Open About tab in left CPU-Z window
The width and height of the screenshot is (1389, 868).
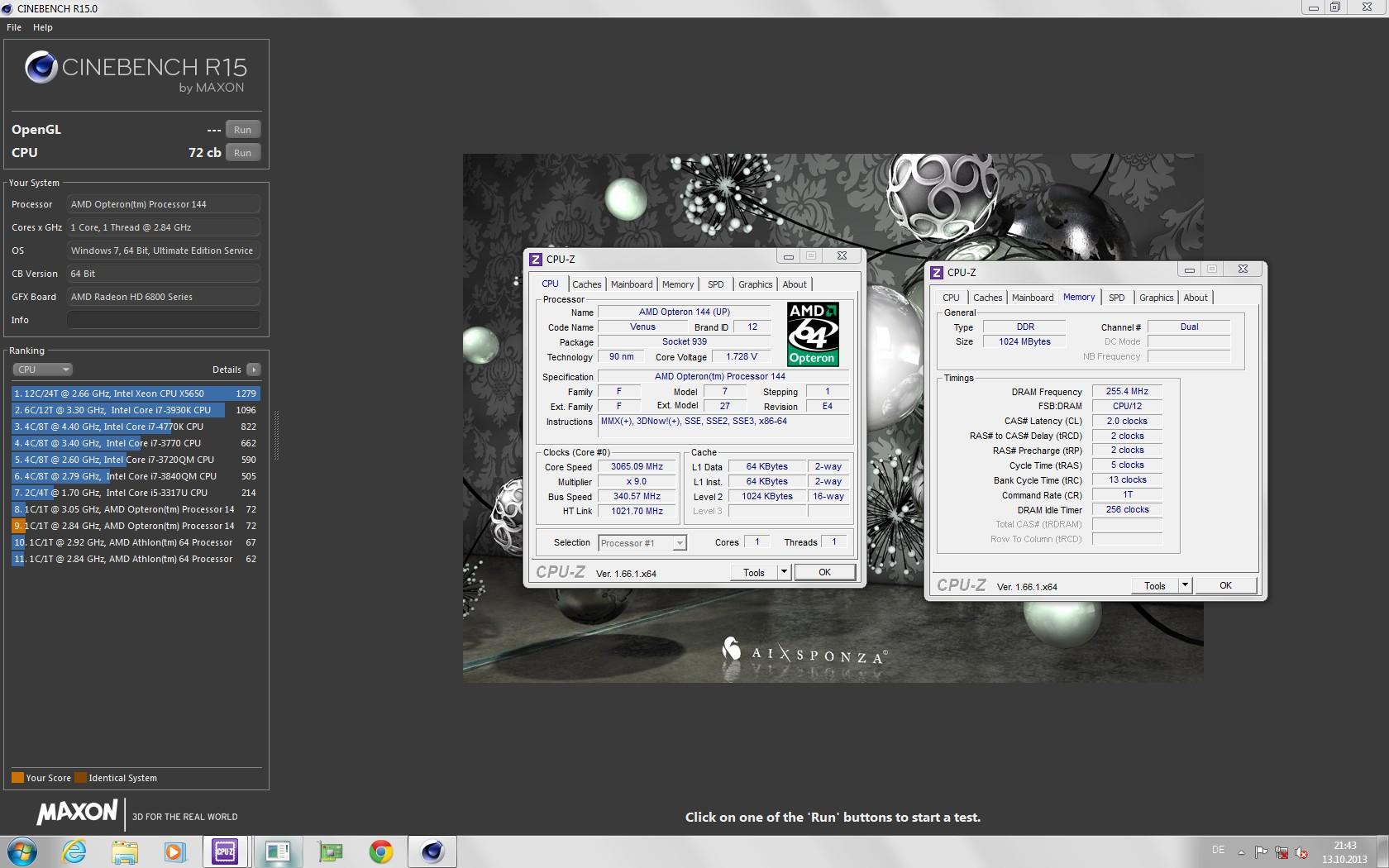(x=795, y=284)
